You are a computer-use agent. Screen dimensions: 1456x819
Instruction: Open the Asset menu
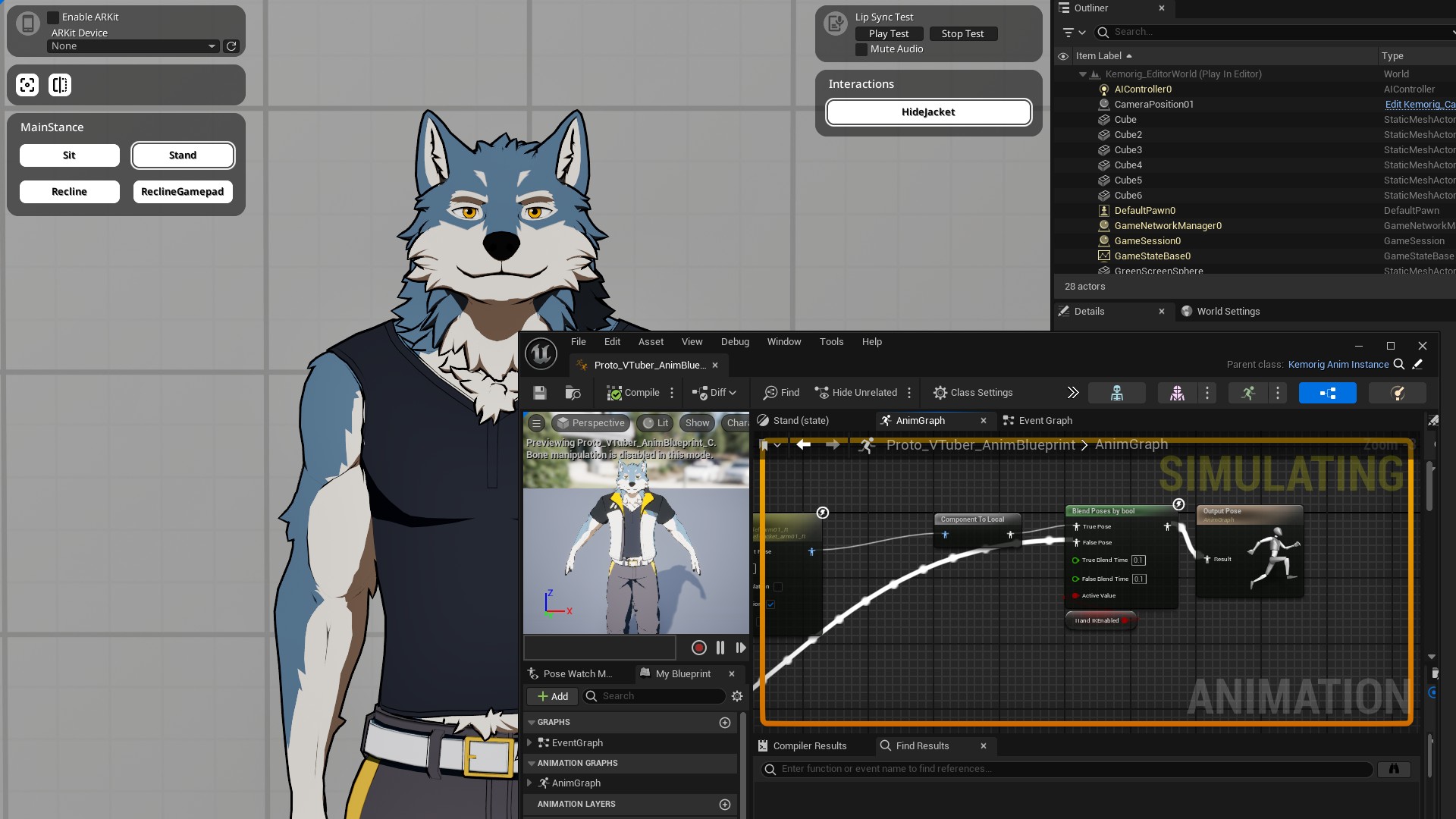pyautogui.click(x=650, y=342)
